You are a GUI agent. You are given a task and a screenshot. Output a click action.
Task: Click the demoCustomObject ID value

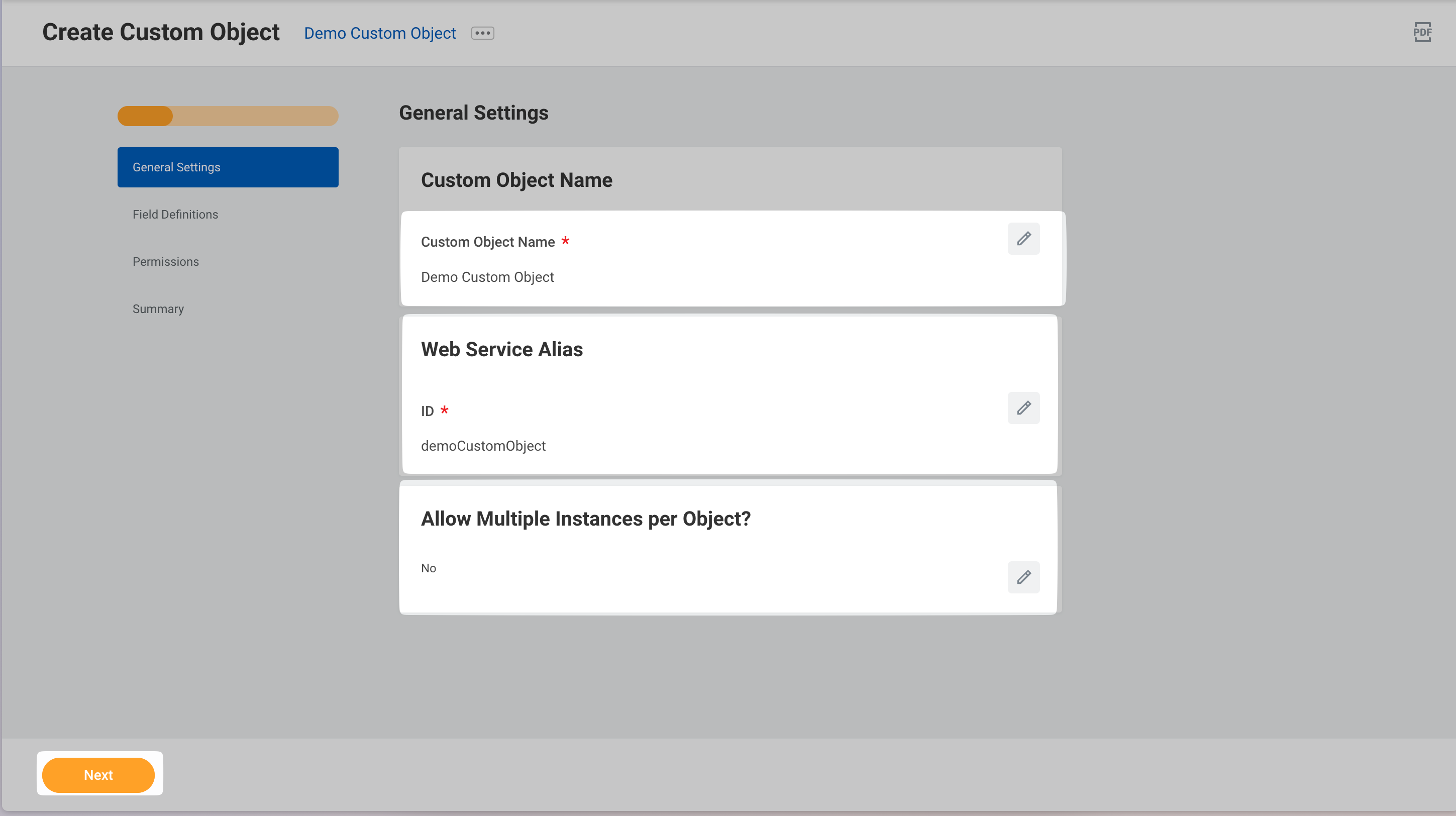(483, 446)
